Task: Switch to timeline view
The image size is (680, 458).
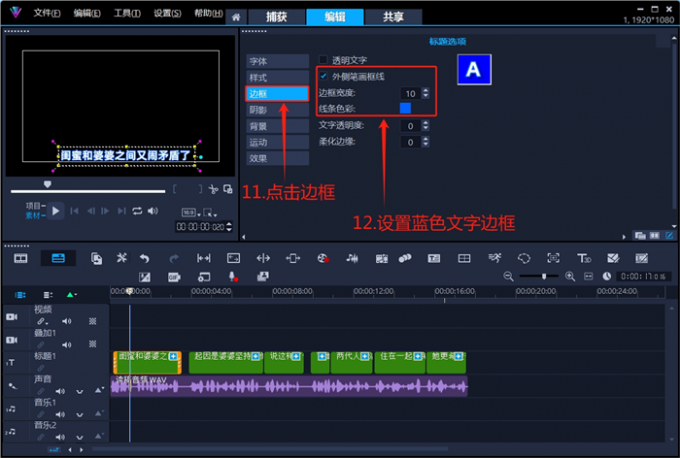Action: click(58, 258)
